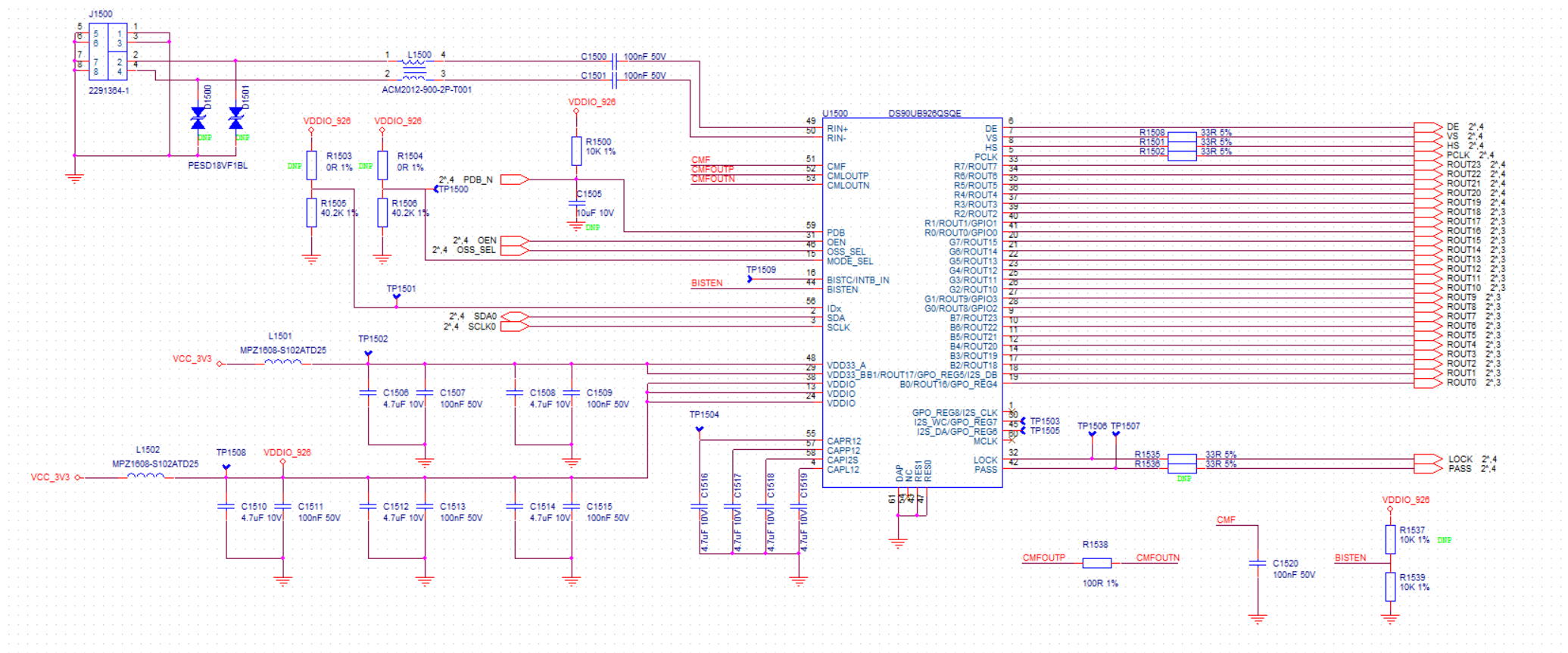Select resistor R1506 symbol

pyautogui.click(x=382, y=213)
